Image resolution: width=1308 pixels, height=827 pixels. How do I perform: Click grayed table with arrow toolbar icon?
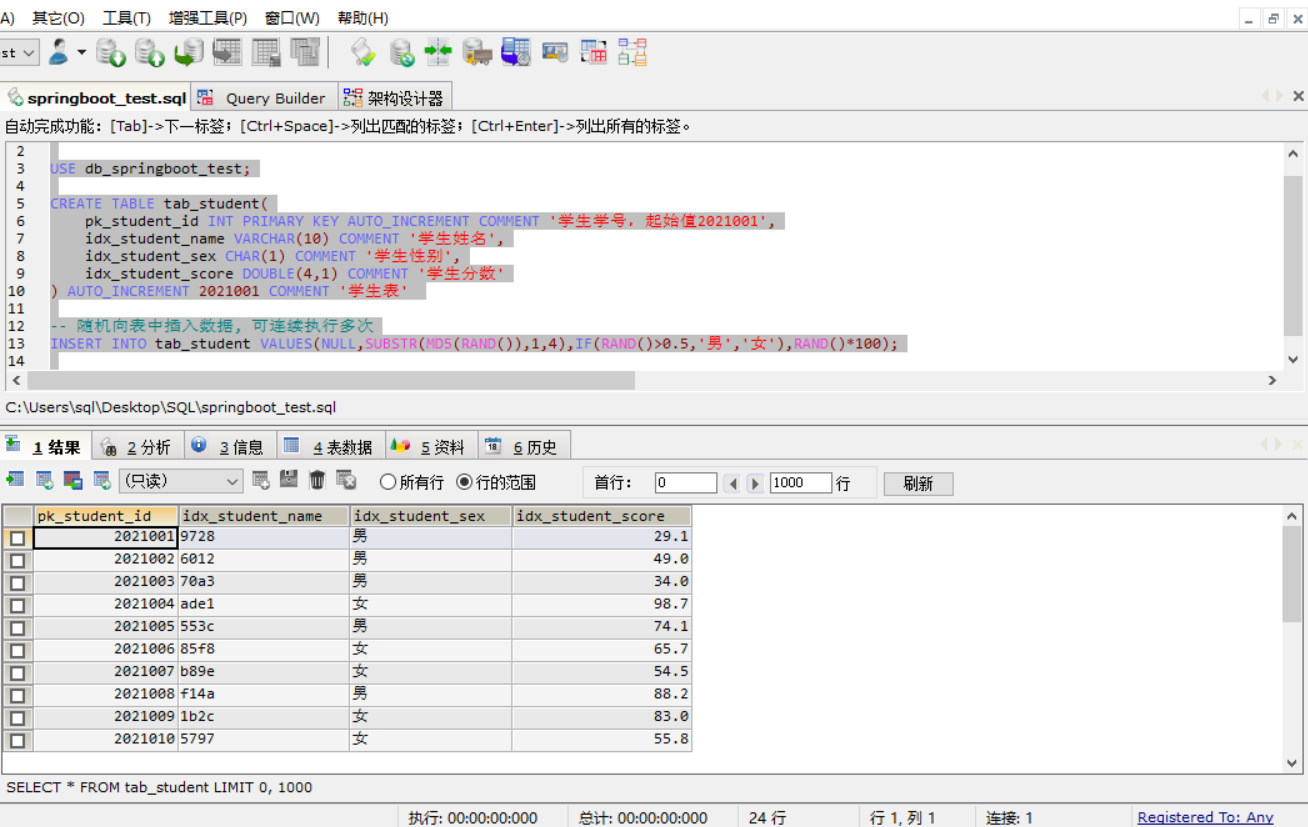227,52
